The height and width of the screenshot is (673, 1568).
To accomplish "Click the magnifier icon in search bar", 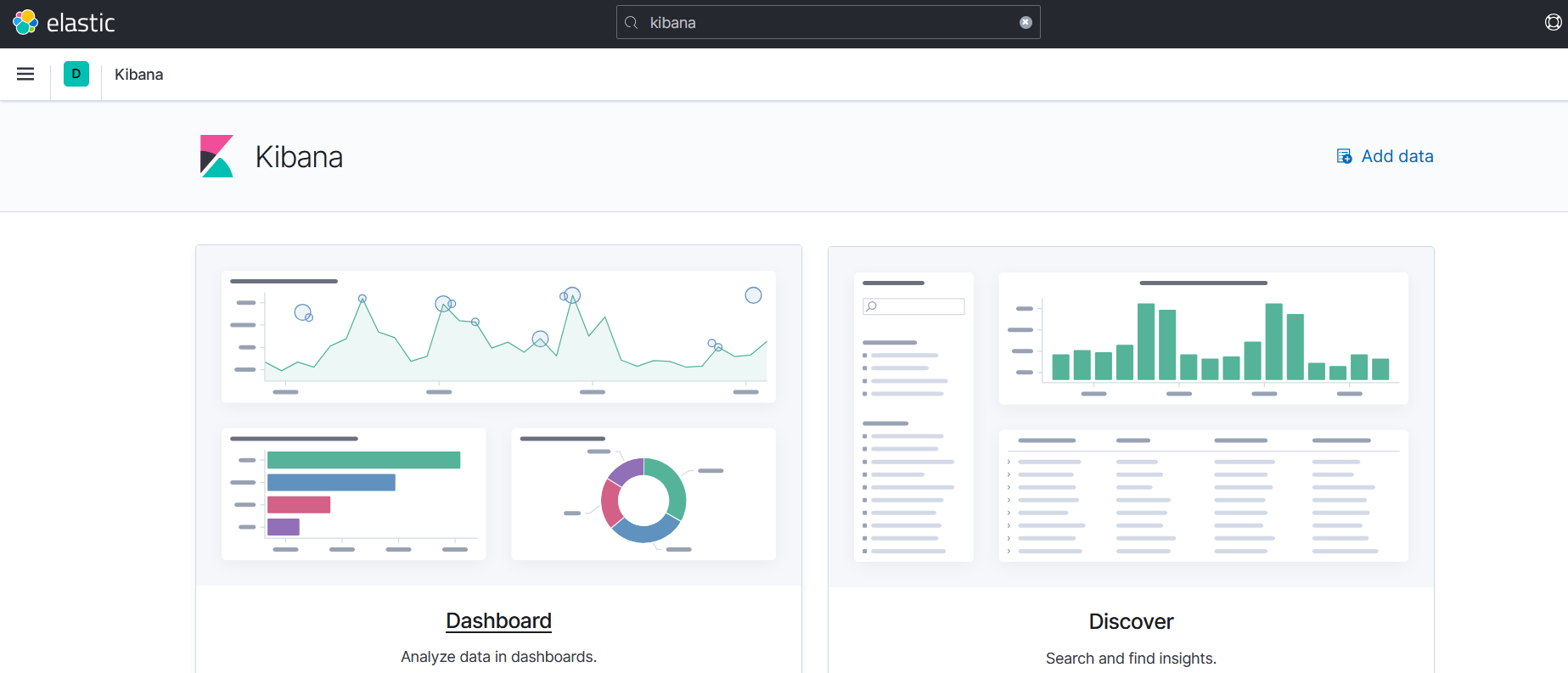I will pyautogui.click(x=632, y=23).
